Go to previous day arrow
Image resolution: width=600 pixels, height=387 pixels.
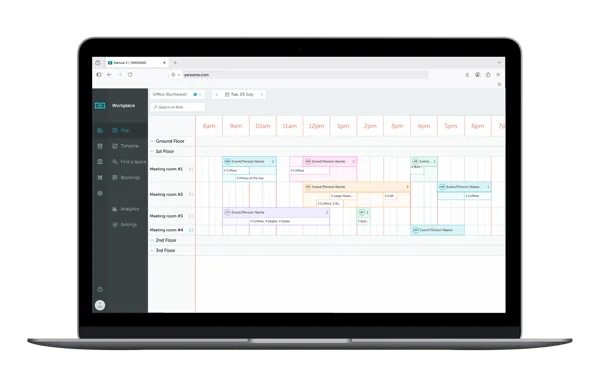tap(217, 94)
